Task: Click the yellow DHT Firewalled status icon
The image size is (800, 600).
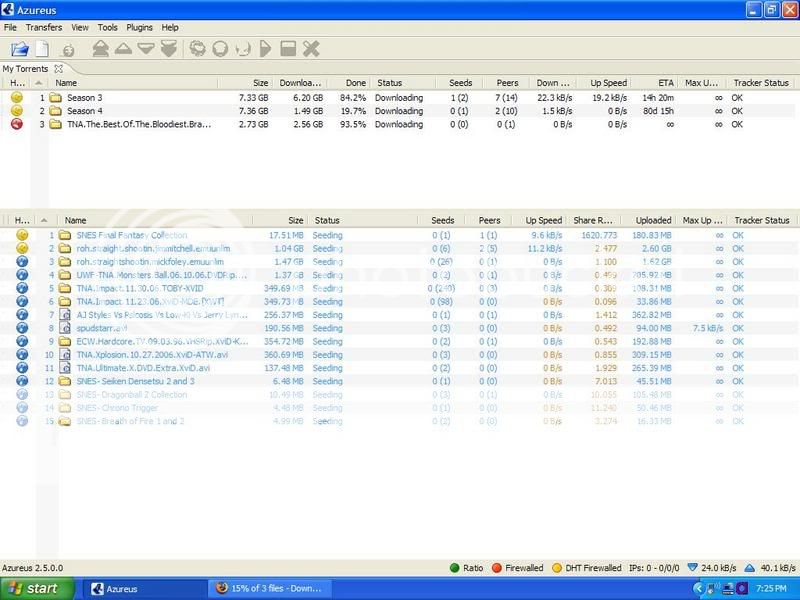Action: 557,568
